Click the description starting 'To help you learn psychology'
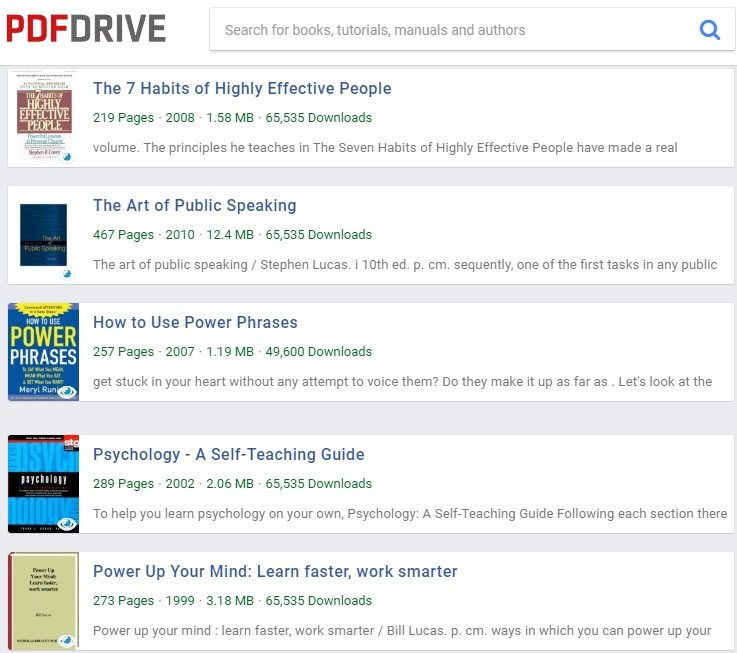 410,513
